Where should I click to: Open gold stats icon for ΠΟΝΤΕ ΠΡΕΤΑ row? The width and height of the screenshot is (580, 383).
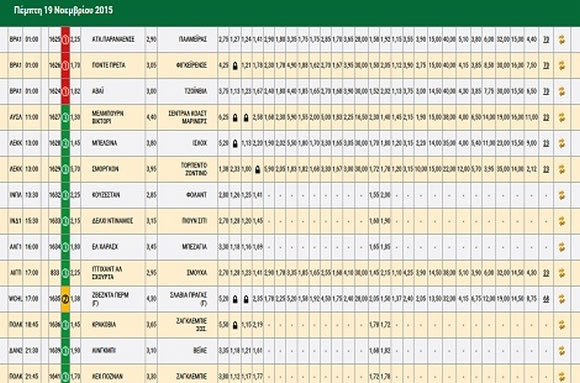pyautogui.click(x=562, y=65)
